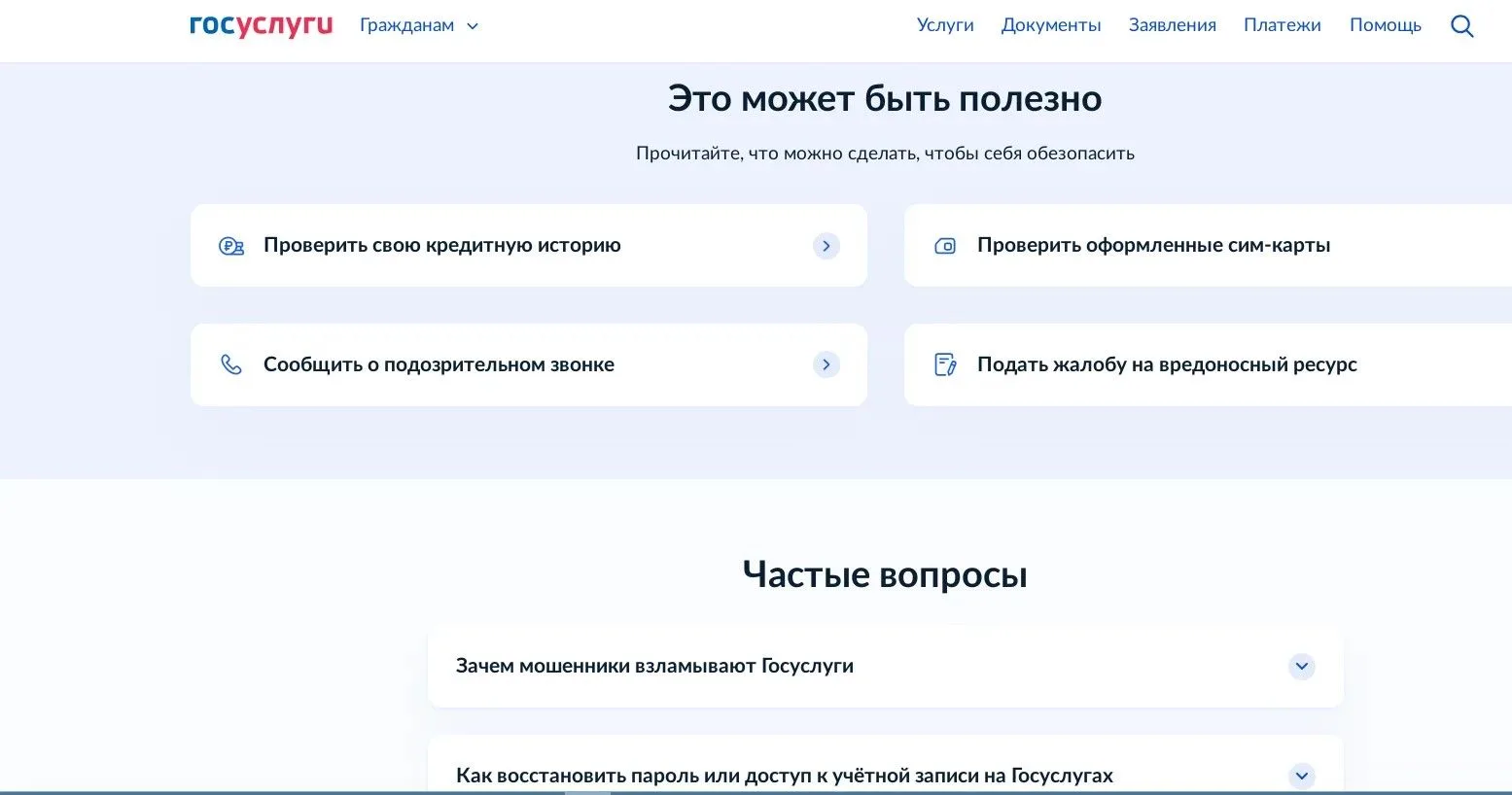Click arrow on Проверить свою кредитную историю card
Image resolution: width=1512 pixels, height=795 pixels.
(826, 246)
